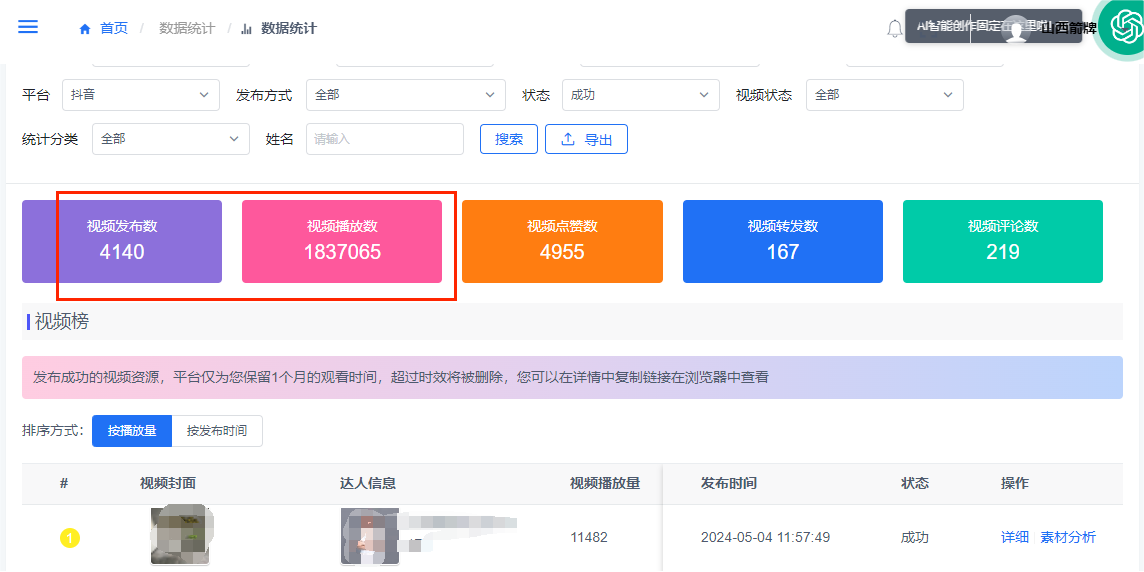Click the 视频发布数 purple card

[x=122, y=241]
